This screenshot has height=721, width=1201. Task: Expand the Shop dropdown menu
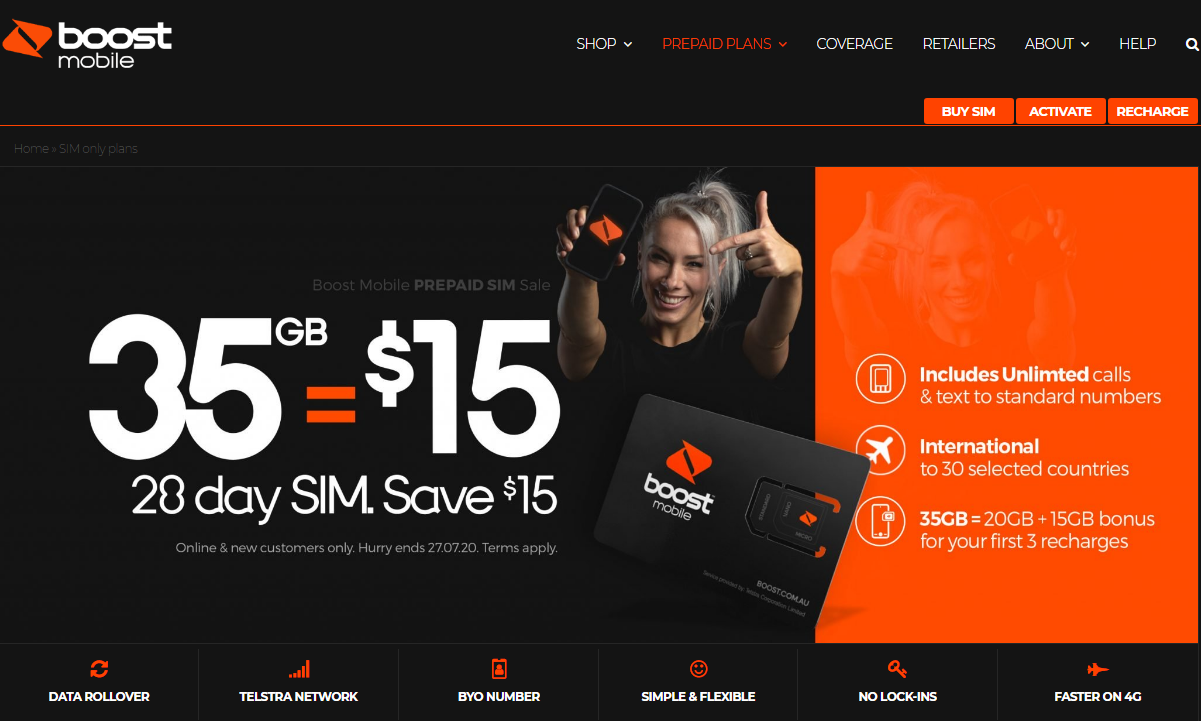point(604,44)
